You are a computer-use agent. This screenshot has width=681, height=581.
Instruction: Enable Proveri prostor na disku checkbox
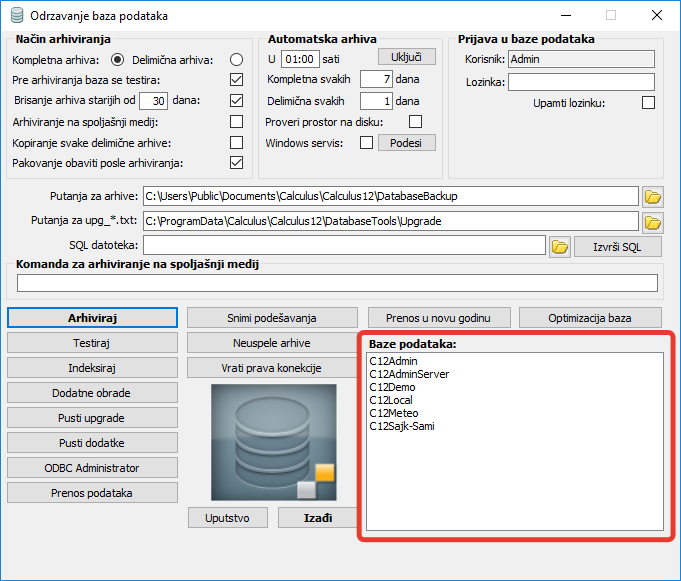[415, 122]
